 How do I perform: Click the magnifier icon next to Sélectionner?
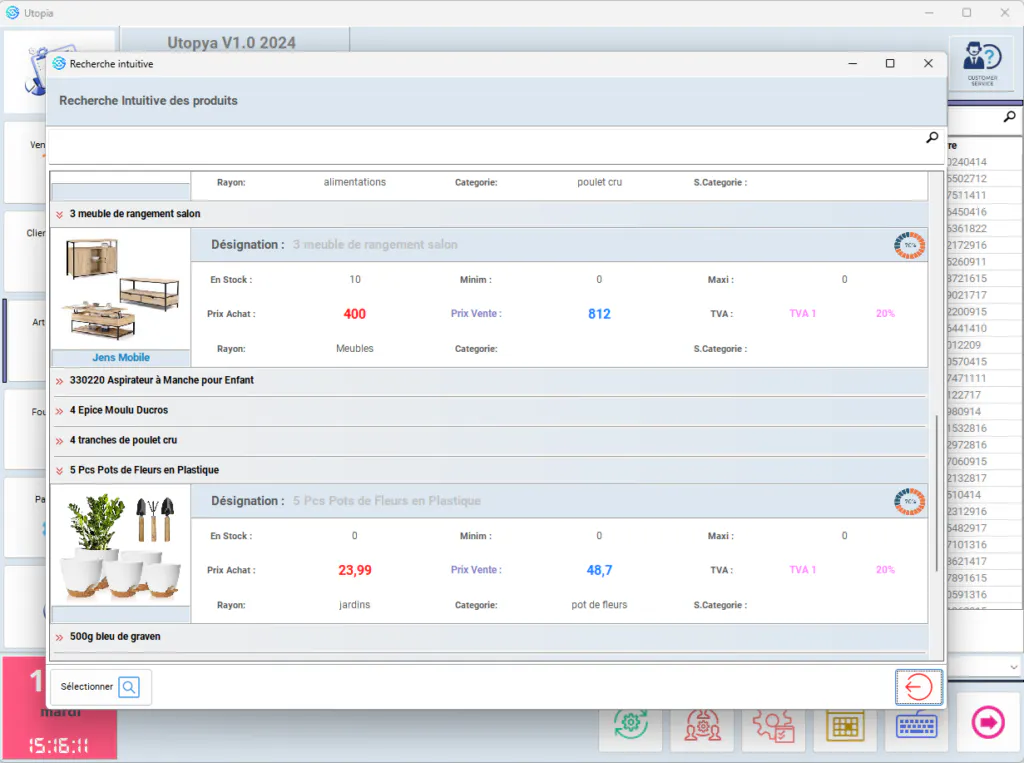coord(129,687)
